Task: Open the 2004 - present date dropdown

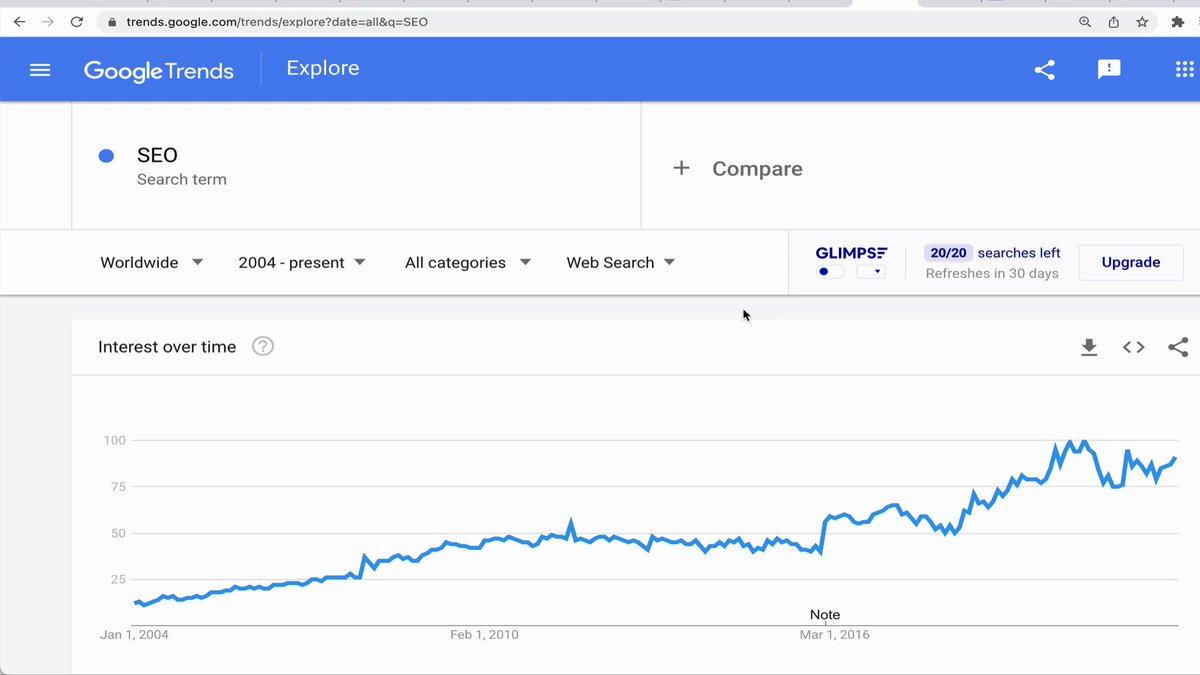Action: [x=302, y=262]
